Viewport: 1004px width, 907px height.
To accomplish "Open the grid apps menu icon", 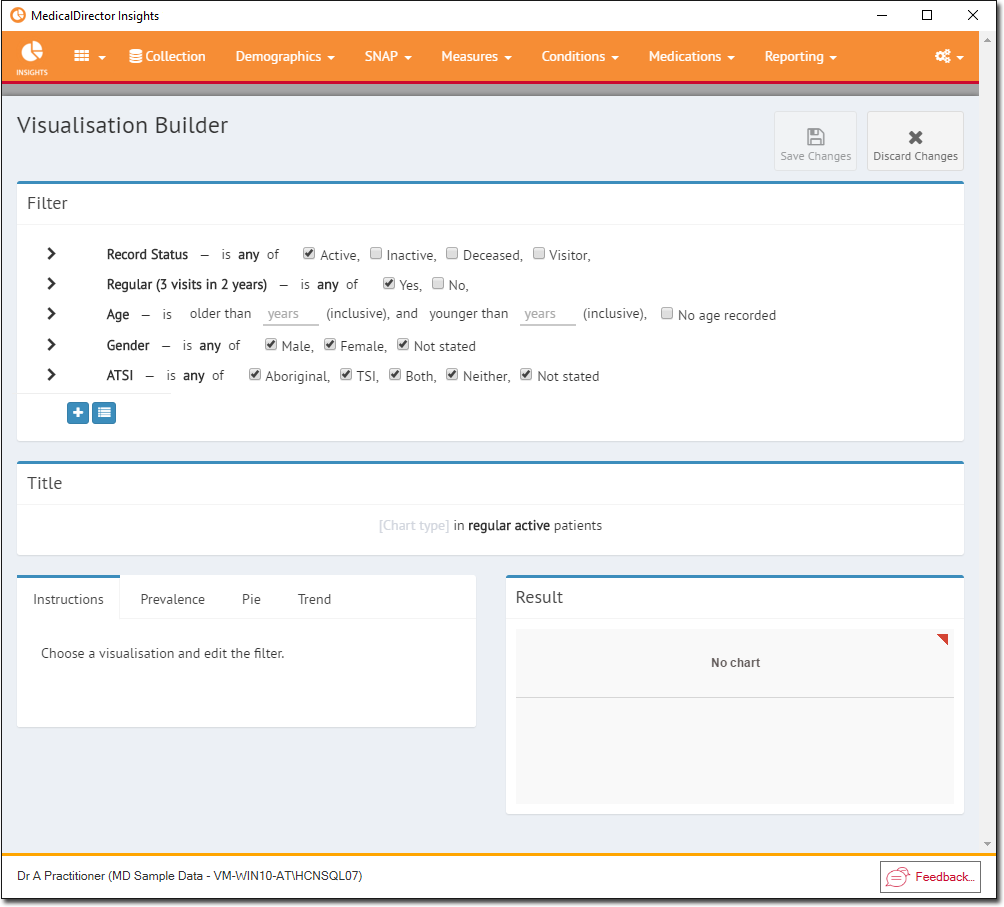I will click(x=83, y=57).
